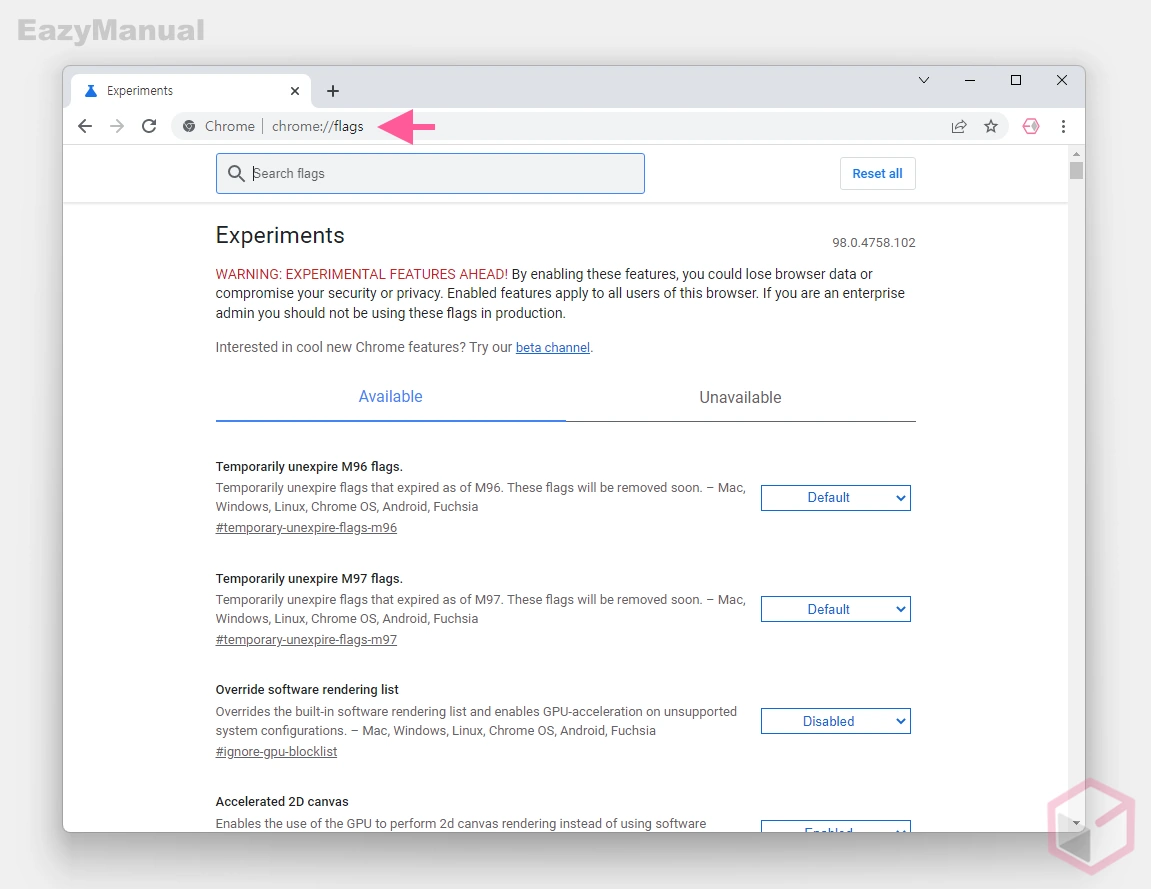
Task: Close the Experiments tab
Action: click(295, 91)
